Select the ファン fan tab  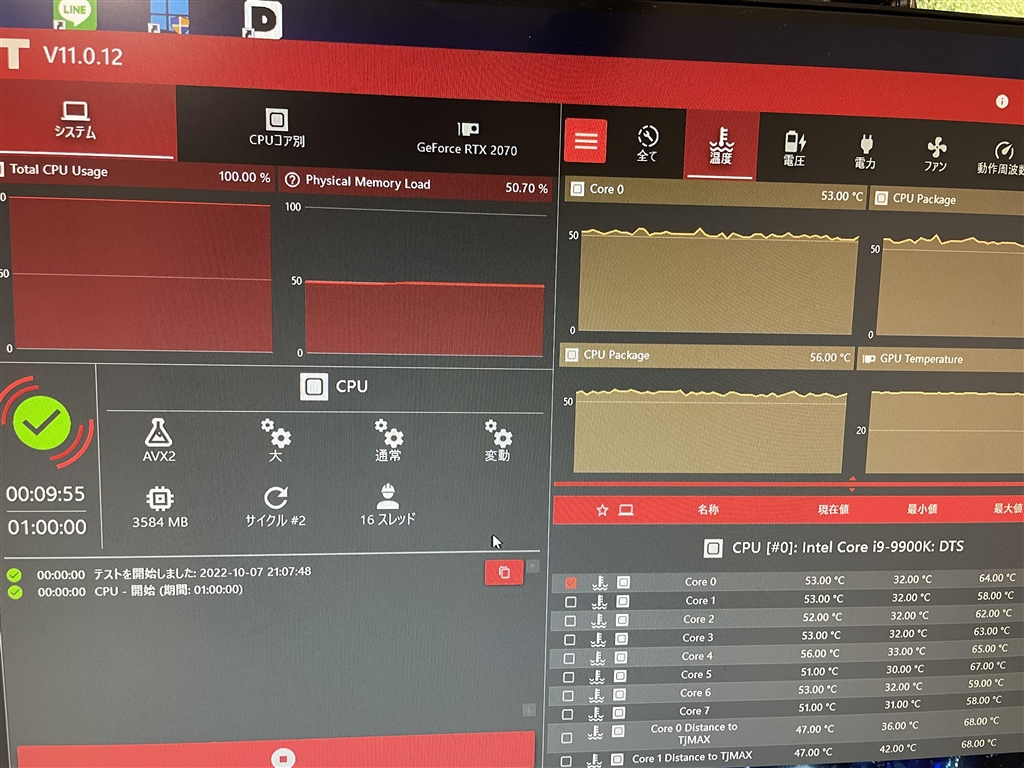click(936, 155)
